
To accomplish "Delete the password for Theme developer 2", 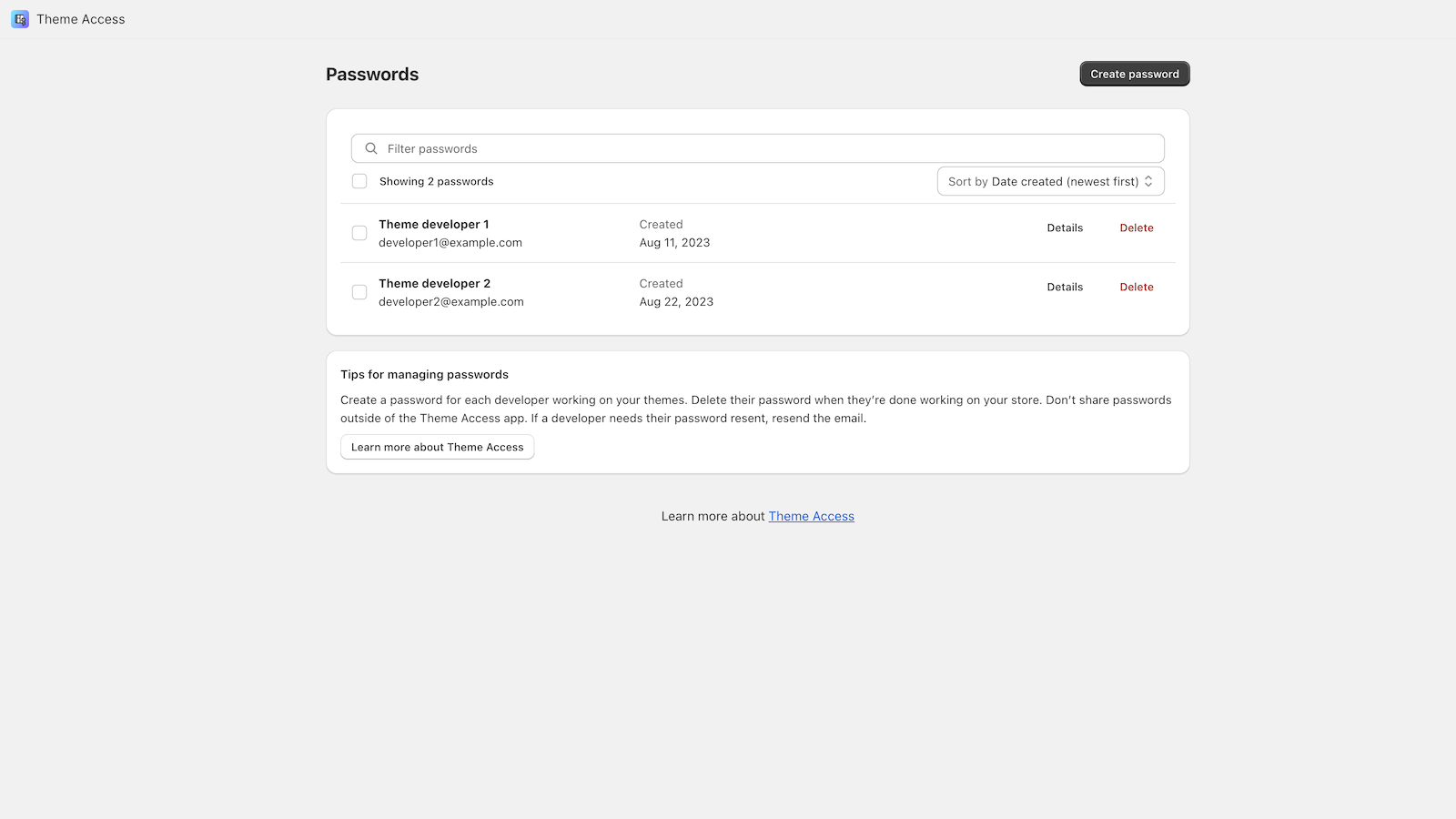I will (1136, 287).
